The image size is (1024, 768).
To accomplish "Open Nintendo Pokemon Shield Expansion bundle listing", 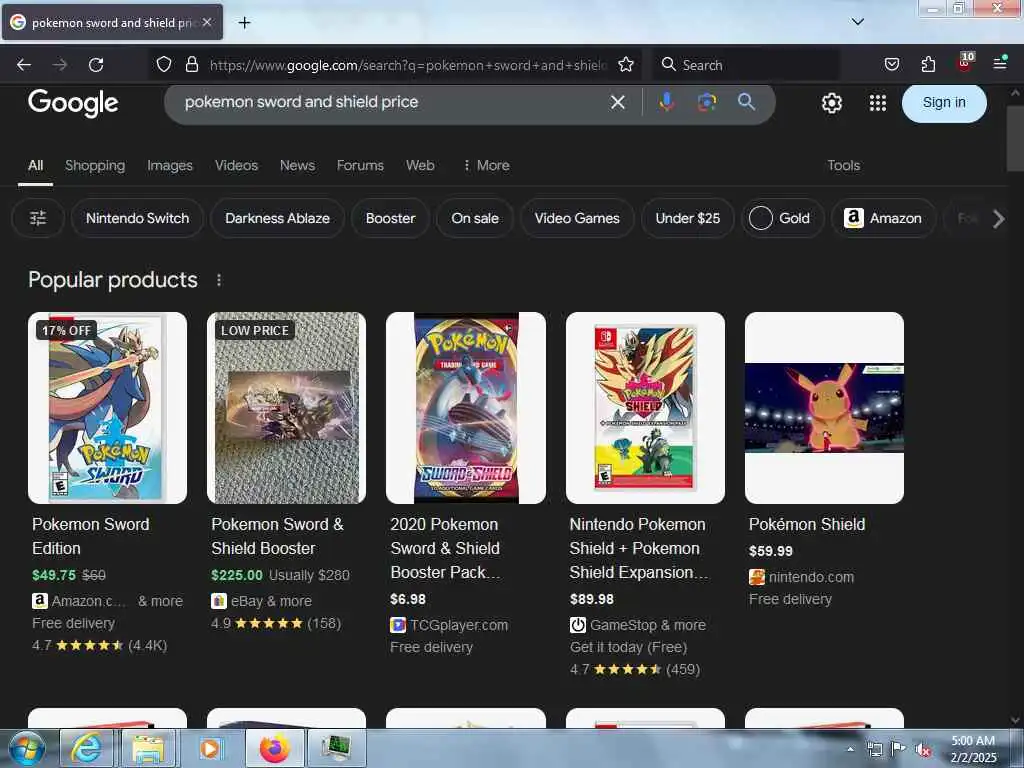I will pyautogui.click(x=638, y=548).
